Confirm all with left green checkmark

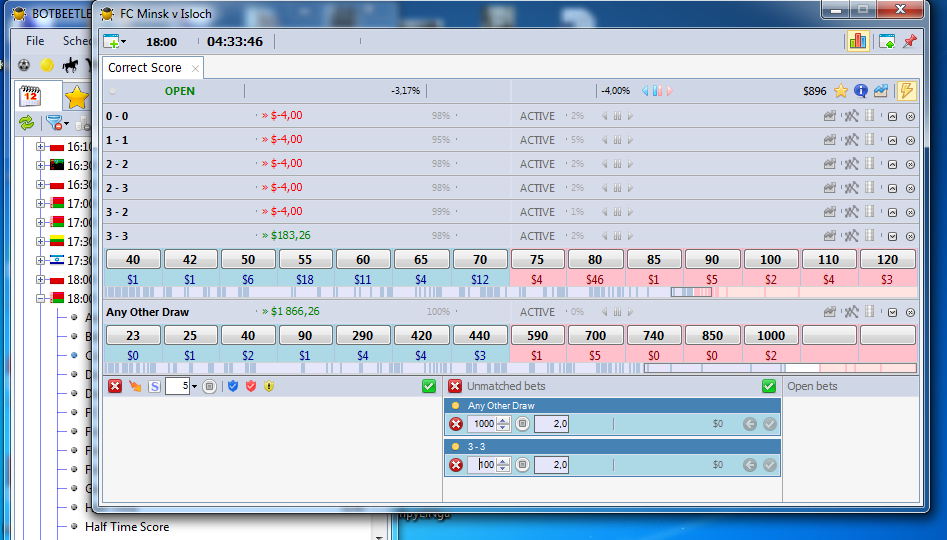(429, 386)
